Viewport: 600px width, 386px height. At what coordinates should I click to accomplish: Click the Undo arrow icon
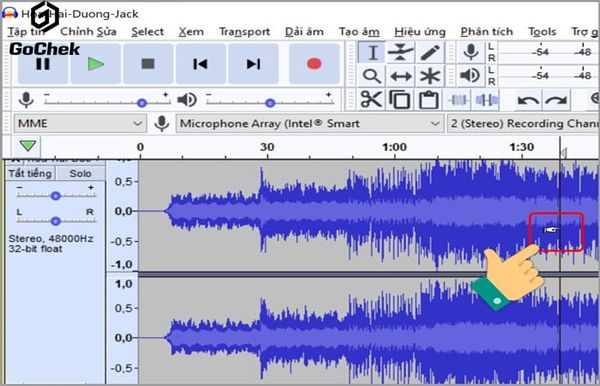(x=528, y=100)
